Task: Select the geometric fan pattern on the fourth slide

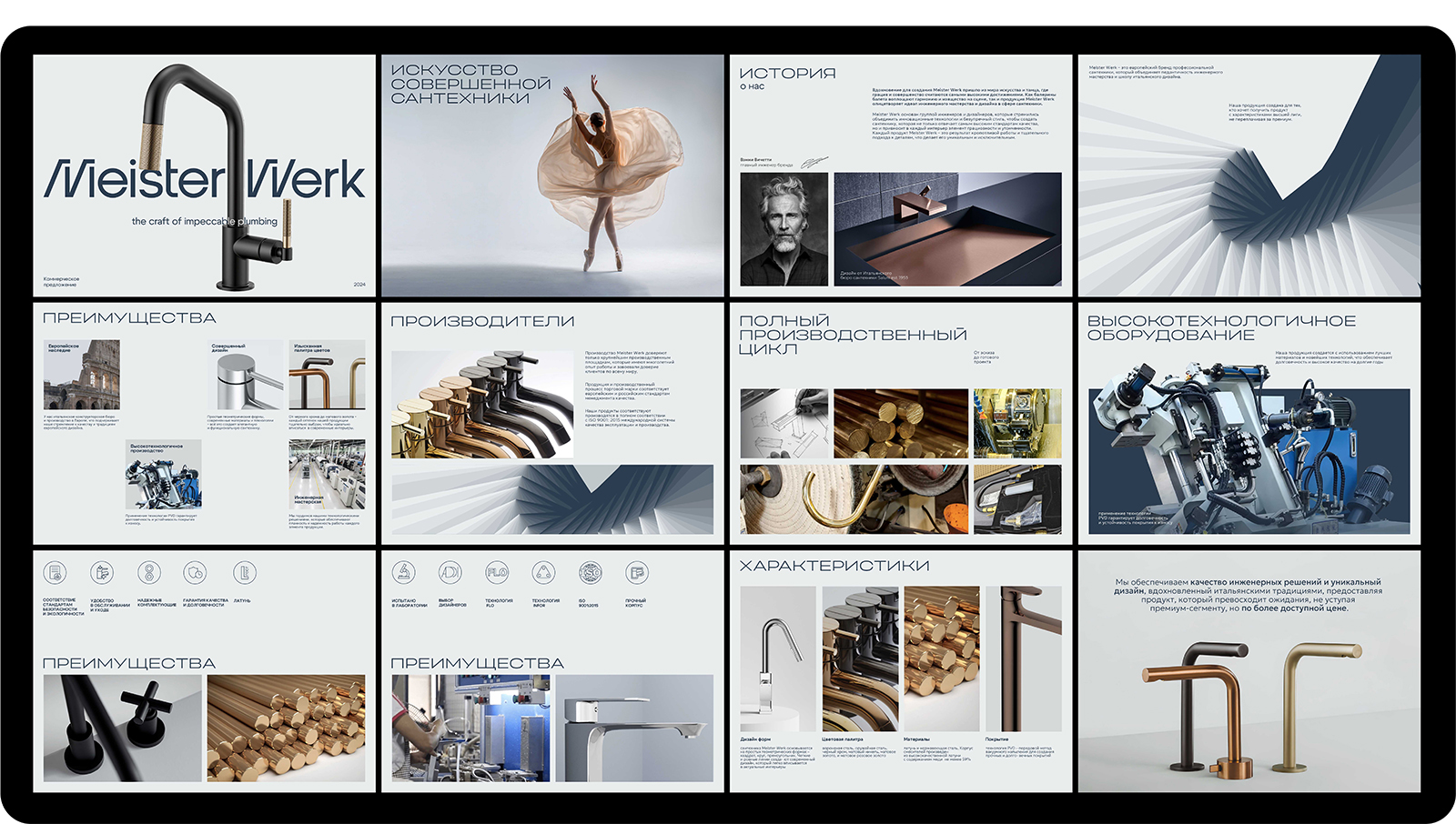Action: pyautogui.click(x=1249, y=176)
